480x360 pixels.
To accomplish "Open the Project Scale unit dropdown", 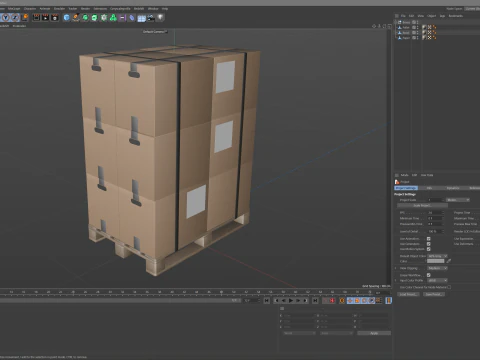I will [458, 200].
